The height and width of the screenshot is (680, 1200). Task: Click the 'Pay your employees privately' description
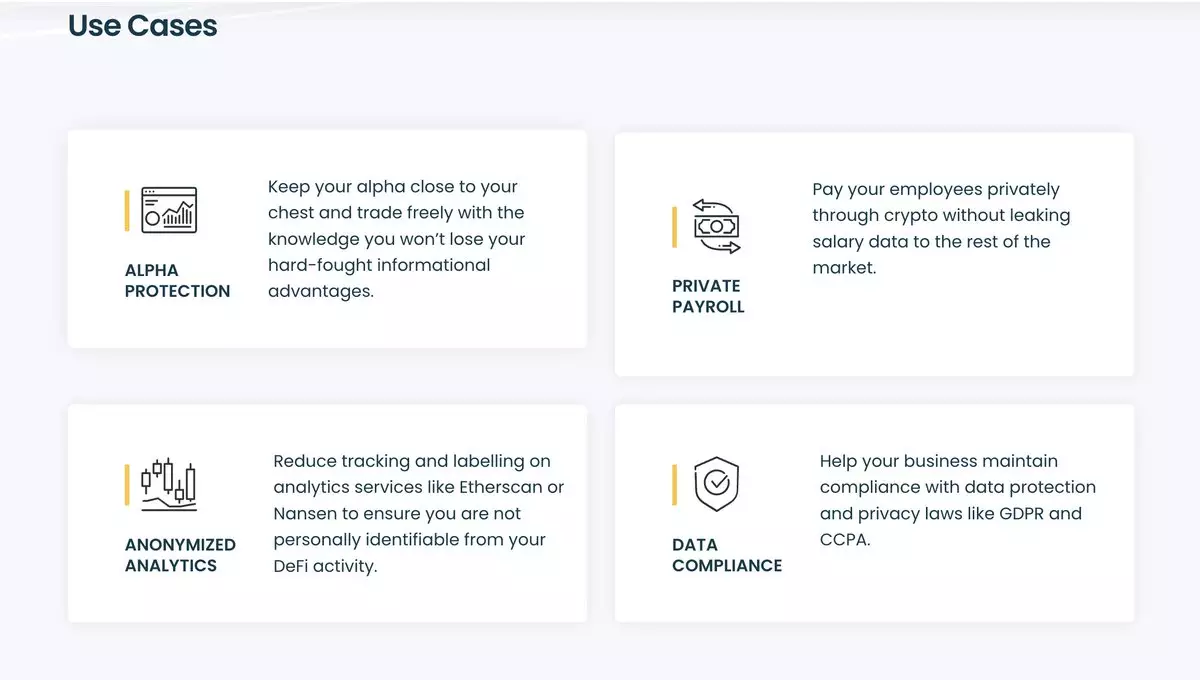click(941, 228)
